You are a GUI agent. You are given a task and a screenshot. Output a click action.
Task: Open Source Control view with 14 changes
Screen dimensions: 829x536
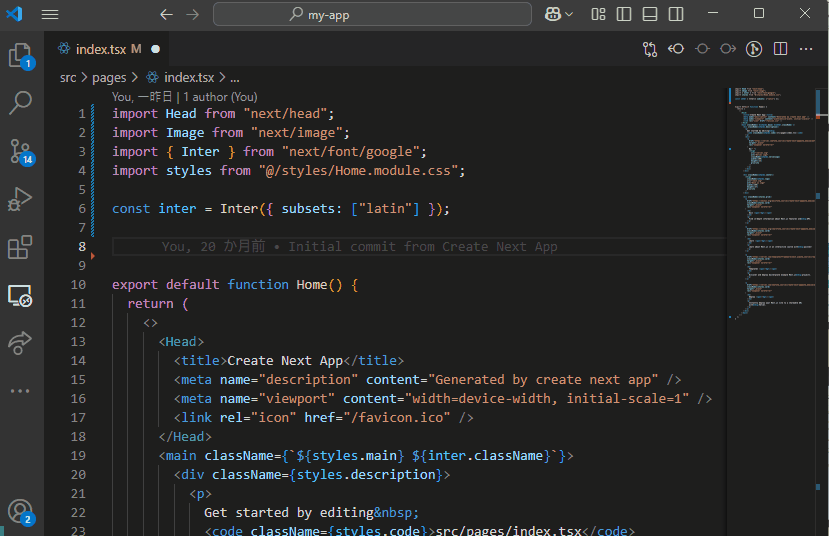[21, 152]
